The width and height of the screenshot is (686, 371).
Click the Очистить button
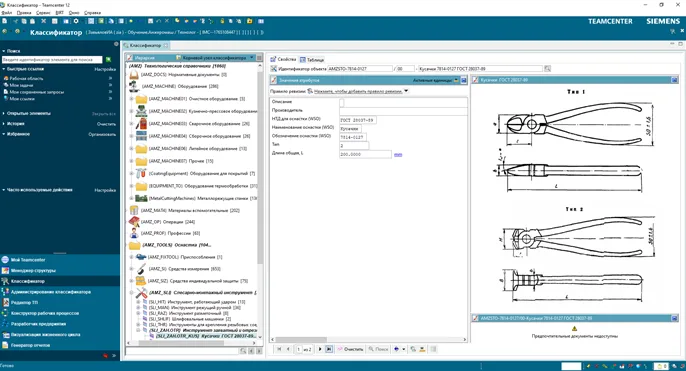pyautogui.click(x=350, y=349)
